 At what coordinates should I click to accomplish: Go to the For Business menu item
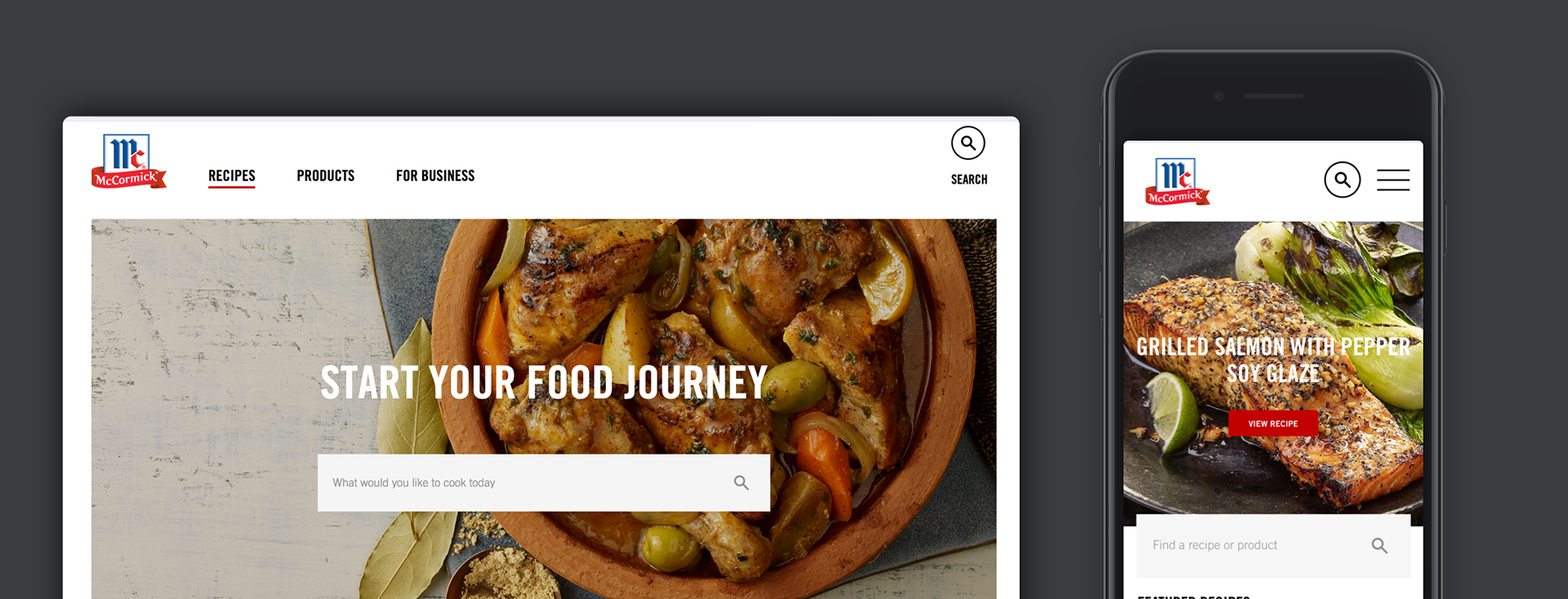tap(435, 175)
